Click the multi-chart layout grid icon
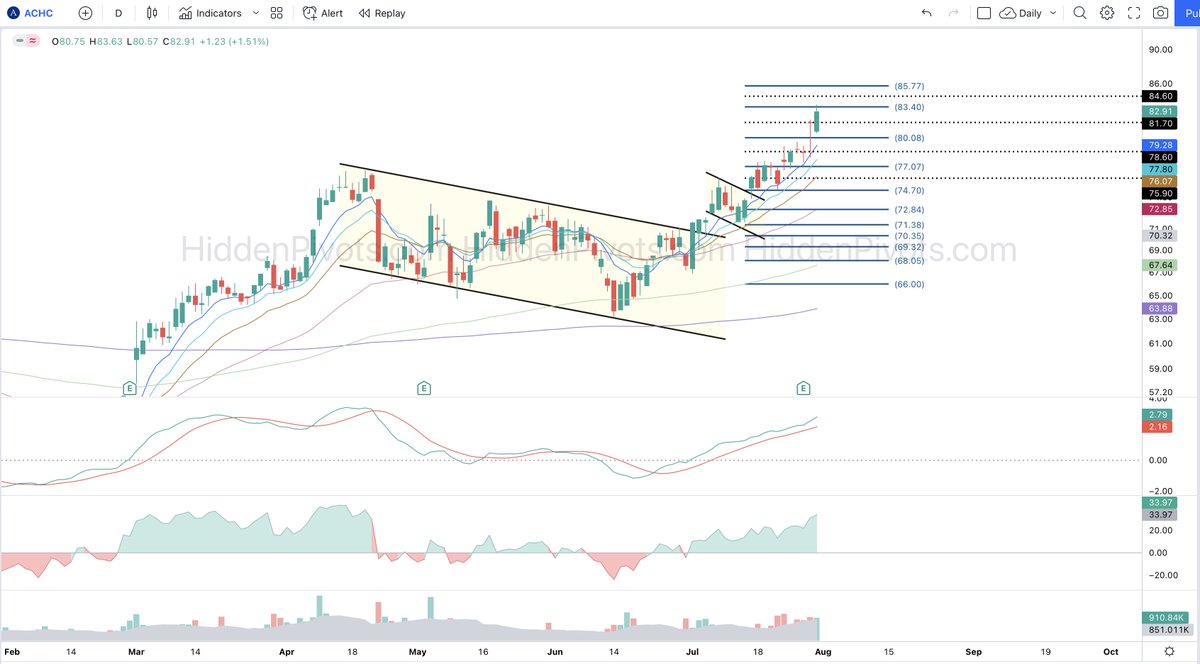 (x=276, y=13)
